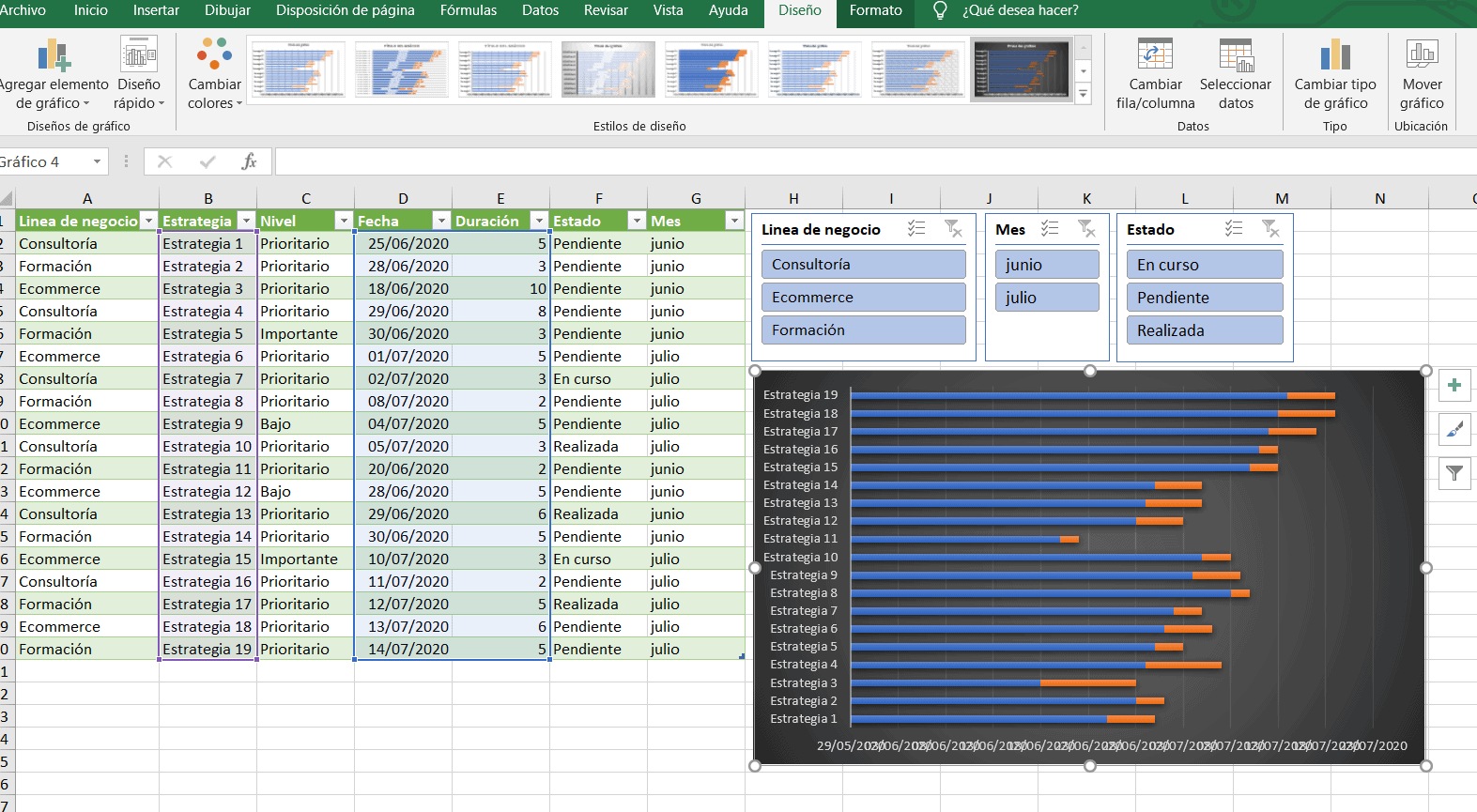The image size is (1477, 812).
Task: Open the Insertar ribbon tab
Action: pos(156,10)
